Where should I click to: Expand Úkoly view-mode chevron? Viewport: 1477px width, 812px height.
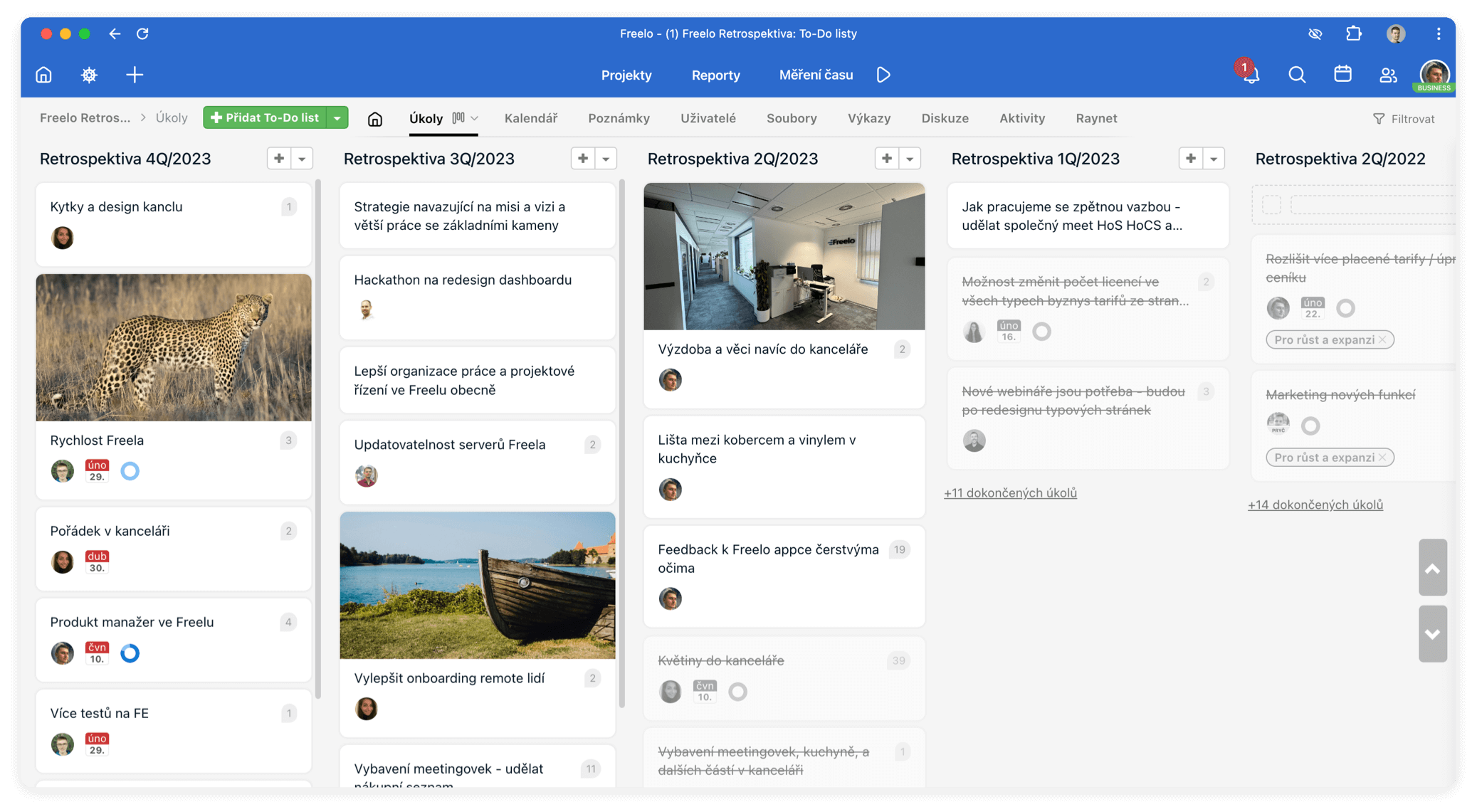tap(475, 118)
